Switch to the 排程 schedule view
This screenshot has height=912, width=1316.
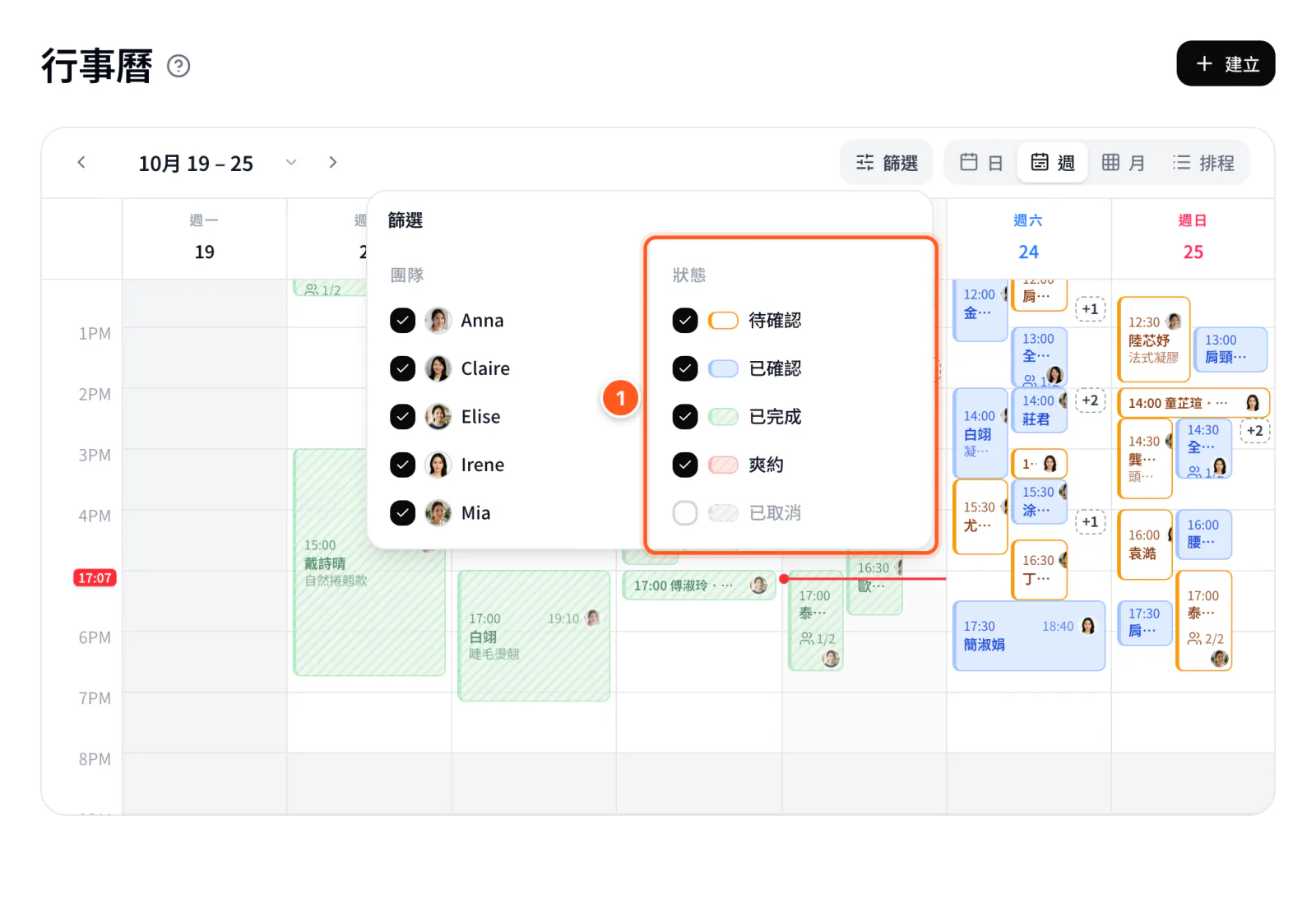[1203, 163]
